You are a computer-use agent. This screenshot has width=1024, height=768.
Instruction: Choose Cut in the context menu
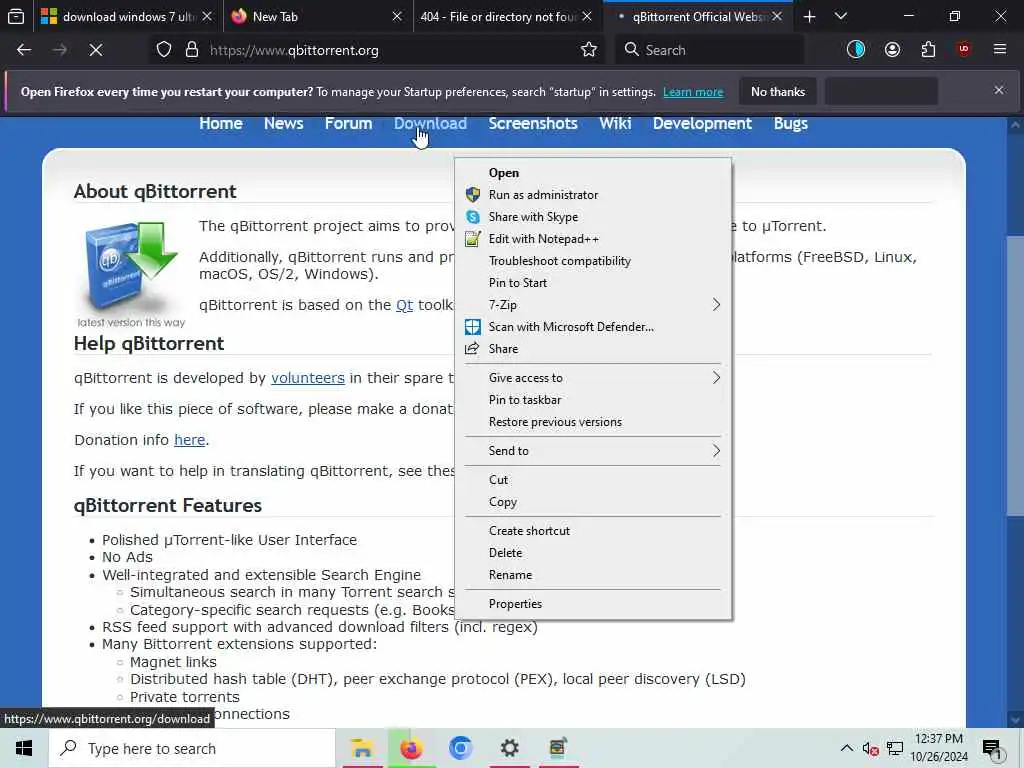tap(593, 480)
